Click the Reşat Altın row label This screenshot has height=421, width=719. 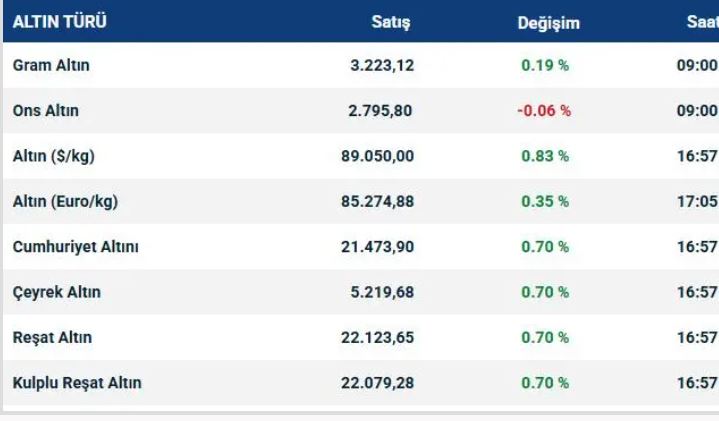coord(53,337)
